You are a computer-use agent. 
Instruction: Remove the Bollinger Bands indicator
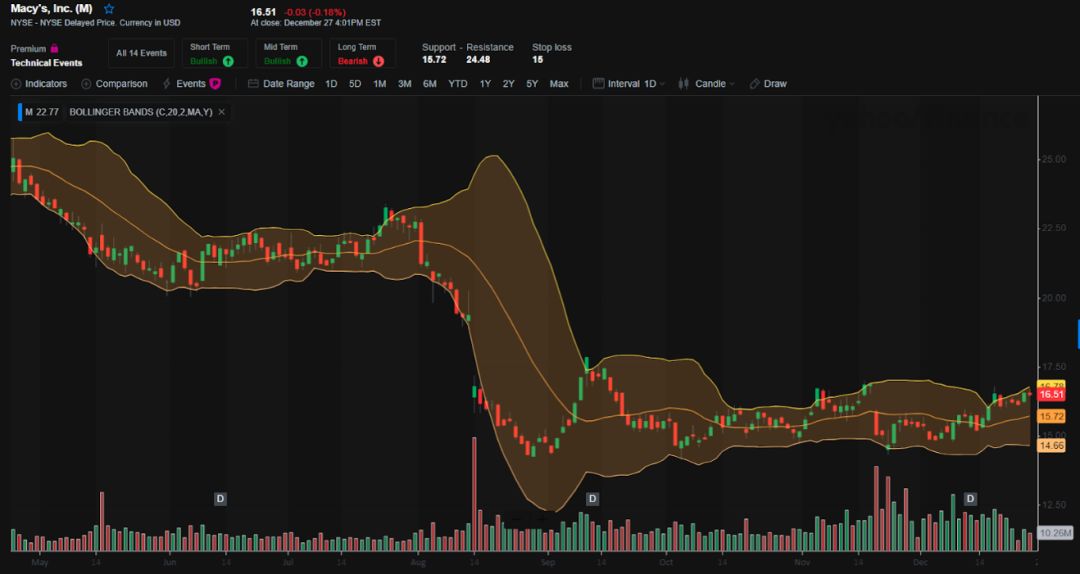[221, 112]
